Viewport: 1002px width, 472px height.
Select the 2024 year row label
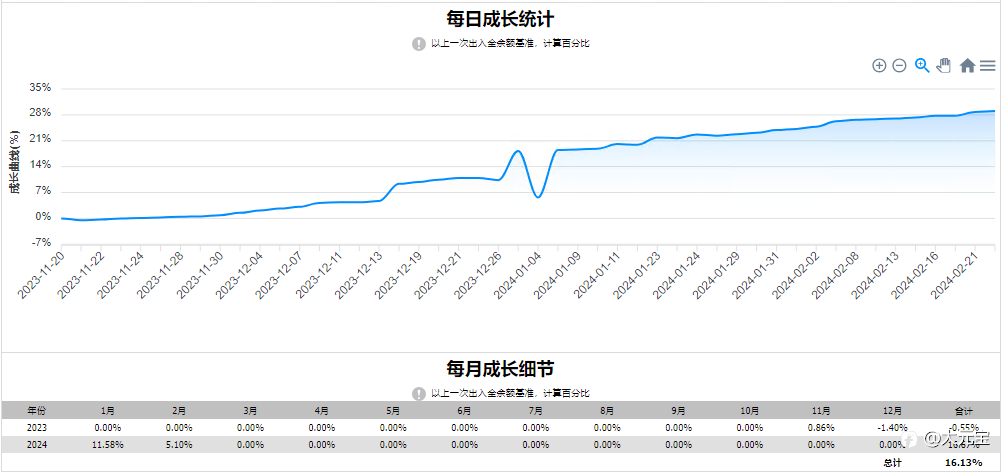click(x=36, y=445)
